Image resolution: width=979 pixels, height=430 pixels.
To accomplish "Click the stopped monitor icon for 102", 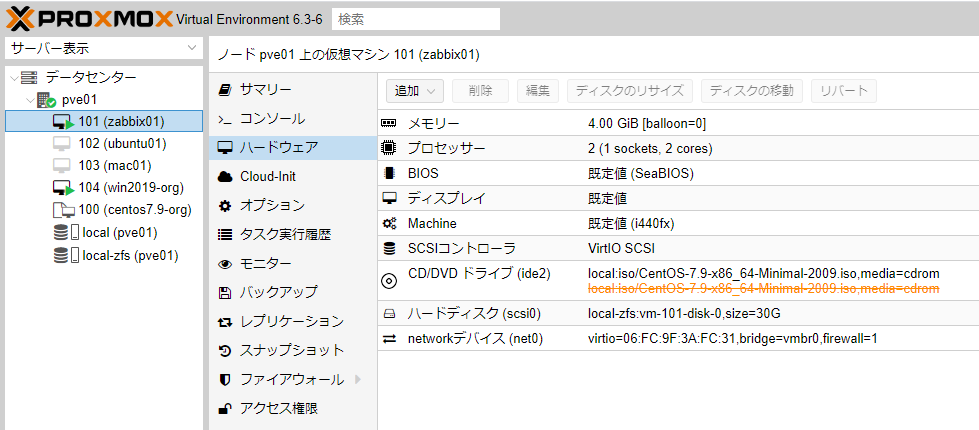I will pos(62,144).
